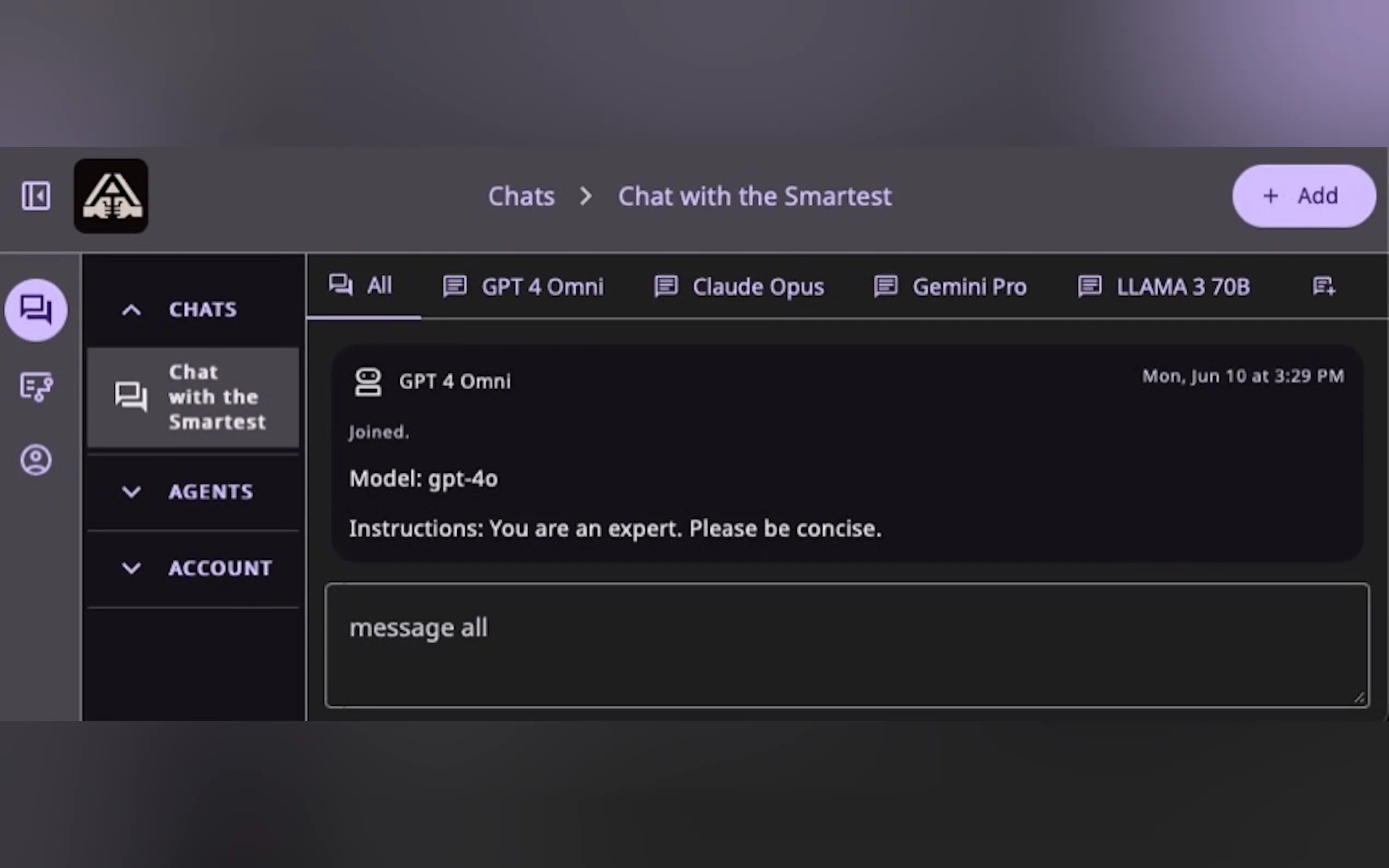Expand the AGENTS section

131,492
